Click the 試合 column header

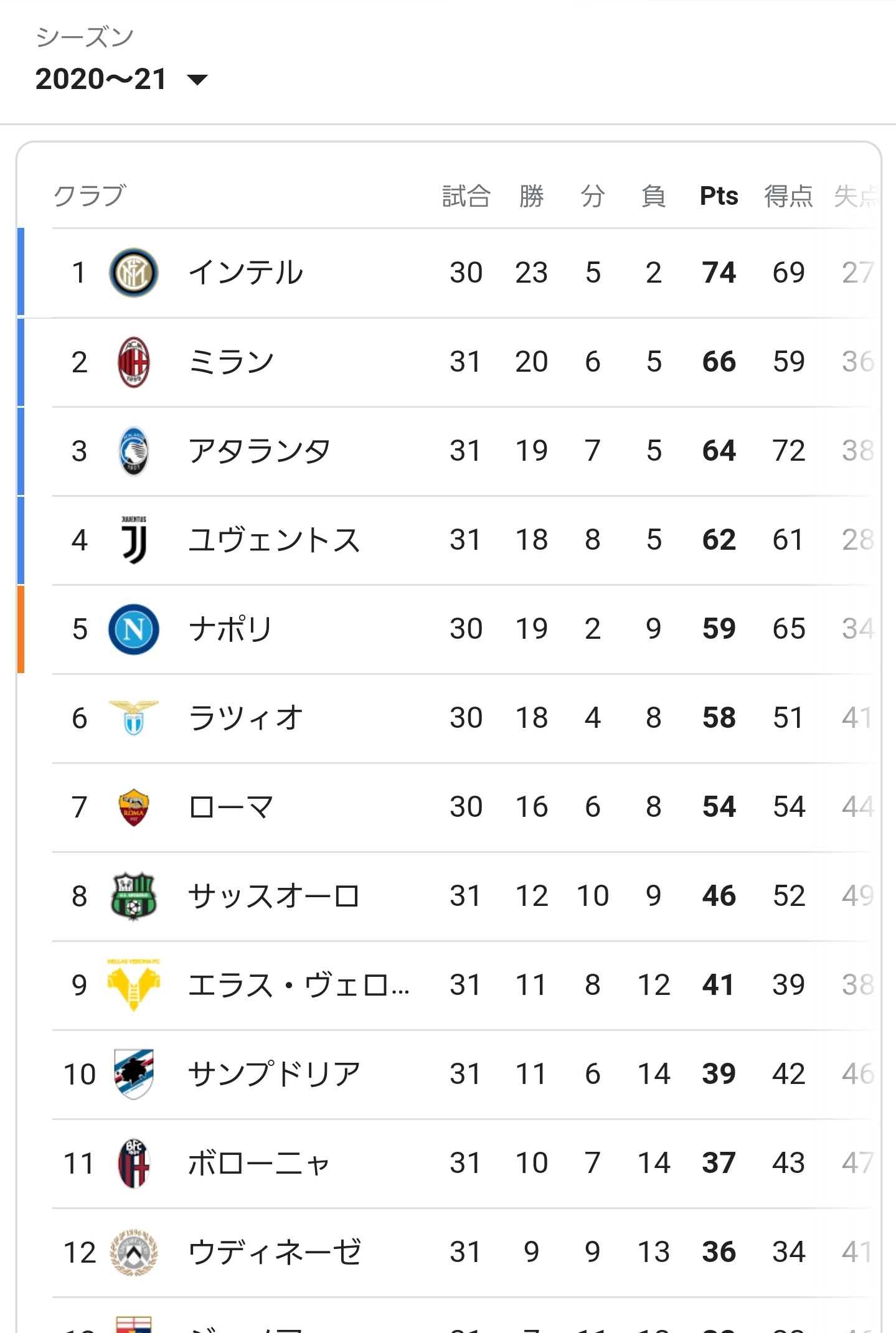click(466, 196)
